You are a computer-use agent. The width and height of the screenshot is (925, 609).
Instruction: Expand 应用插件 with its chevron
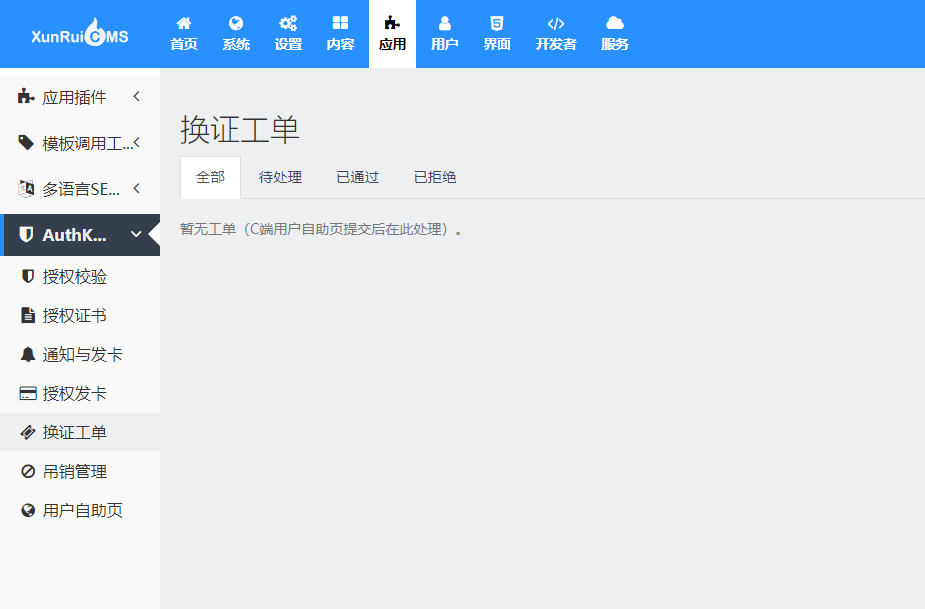[x=137, y=96]
